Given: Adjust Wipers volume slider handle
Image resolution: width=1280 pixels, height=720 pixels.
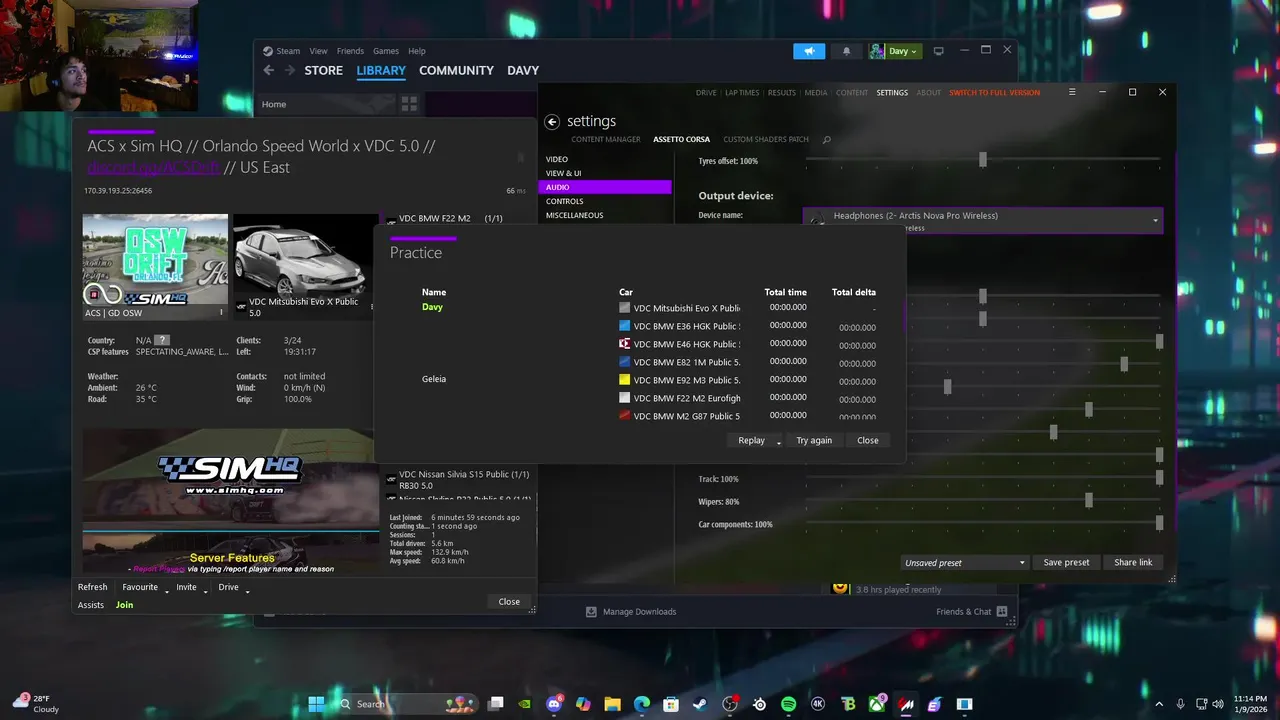Looking at the screenshot, I should (x=1089, y=501).
